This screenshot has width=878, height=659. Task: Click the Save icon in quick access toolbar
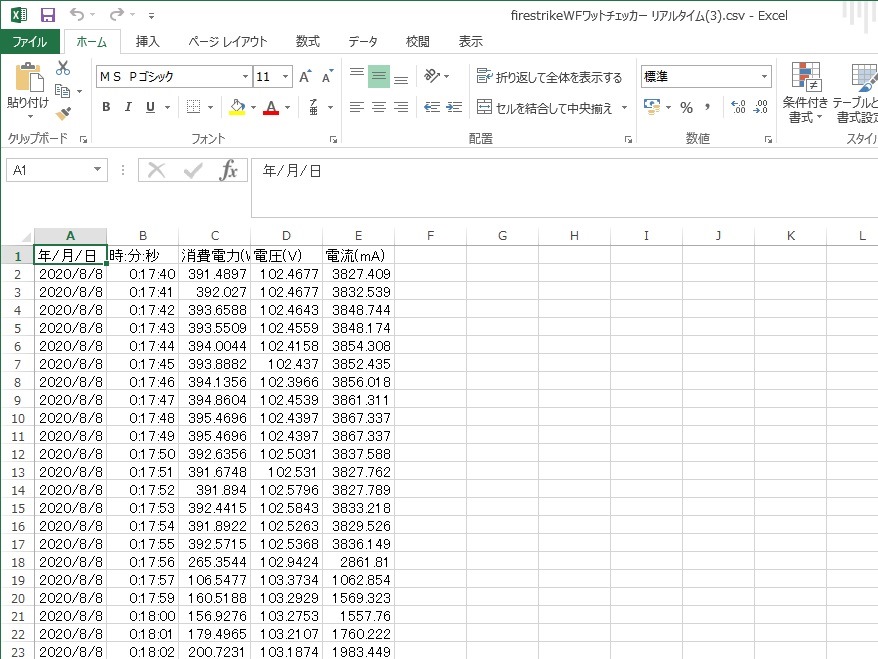click(47, 15)
